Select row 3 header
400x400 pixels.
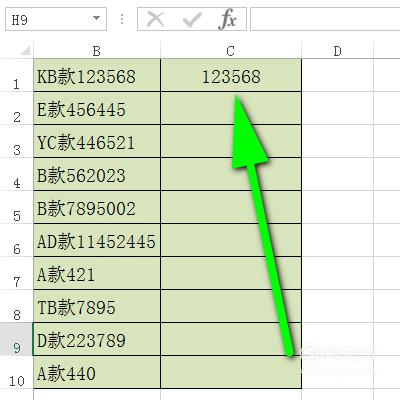tap(16, 141)
